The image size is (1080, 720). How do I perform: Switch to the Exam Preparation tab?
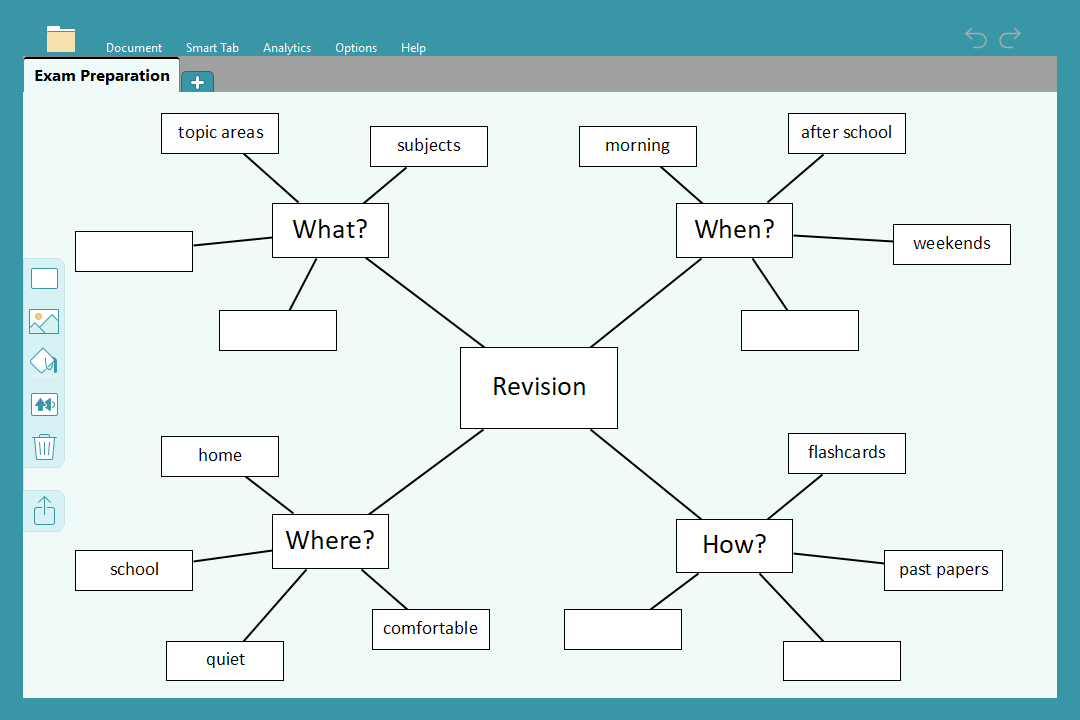[x=101, y=76]
